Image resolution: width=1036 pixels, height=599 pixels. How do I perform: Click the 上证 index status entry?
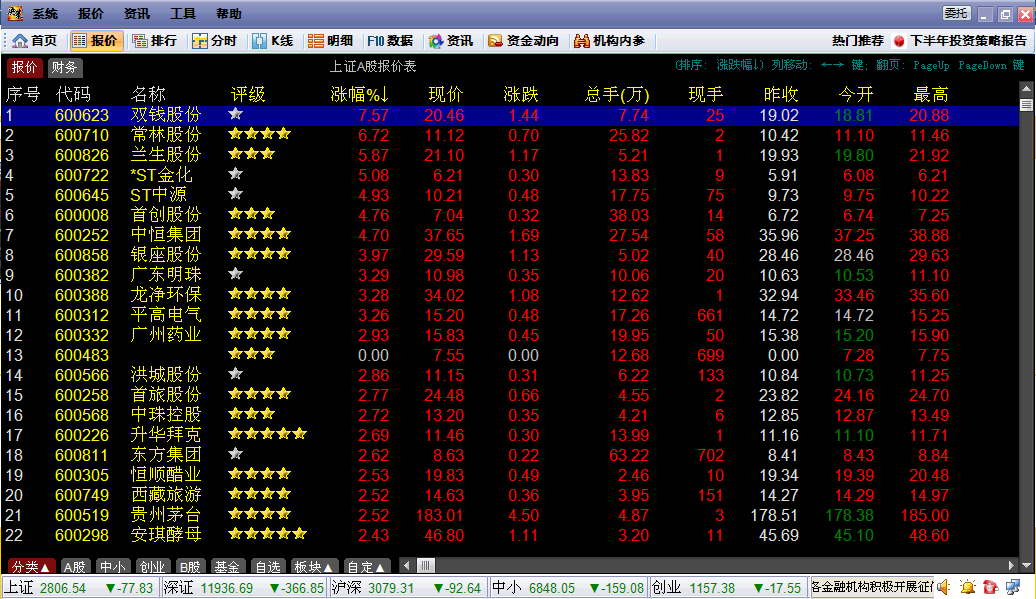click(x=81, y=588)
